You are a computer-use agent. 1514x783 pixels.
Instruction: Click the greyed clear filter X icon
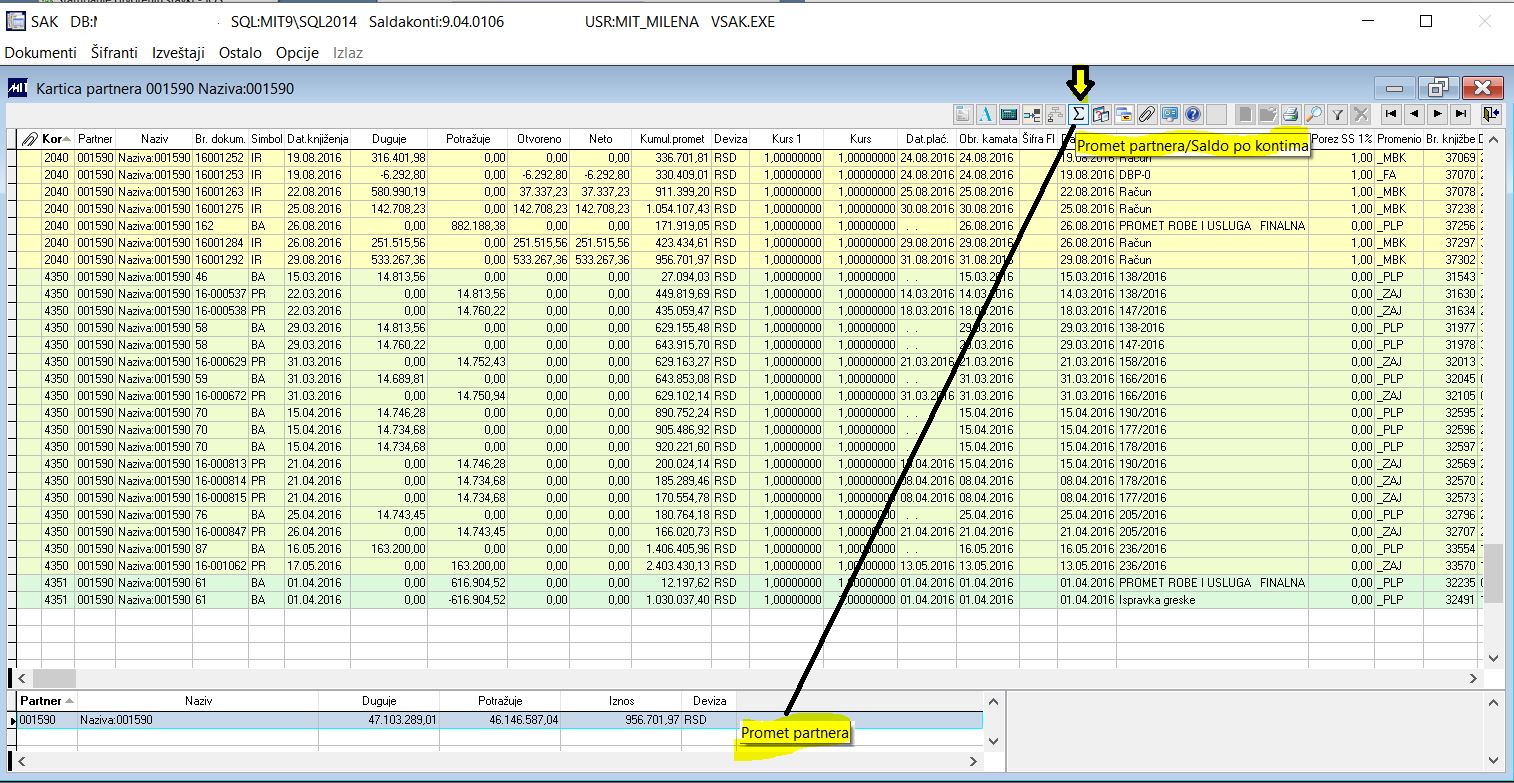tap(1360, 114)
